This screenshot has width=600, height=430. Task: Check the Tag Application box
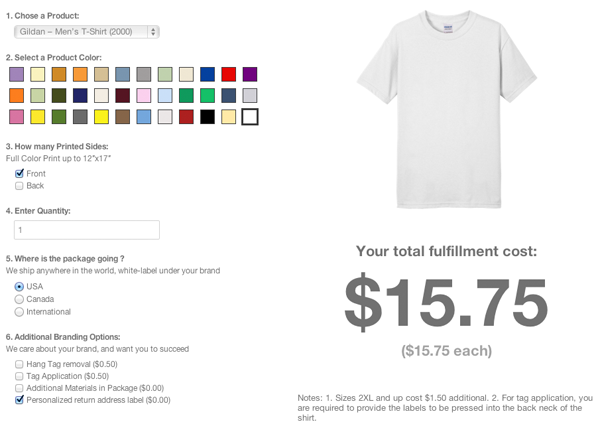point(20,376)
